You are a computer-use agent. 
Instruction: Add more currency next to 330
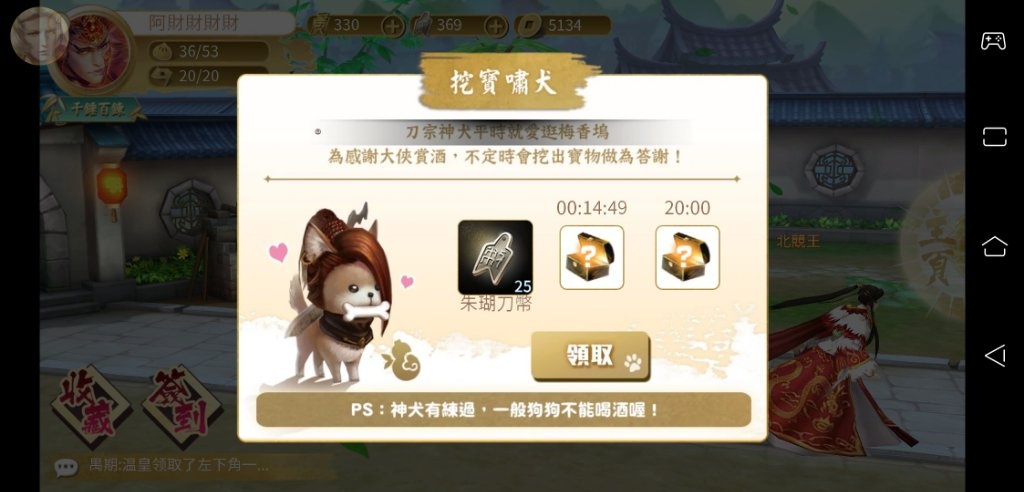pos(393,26)
